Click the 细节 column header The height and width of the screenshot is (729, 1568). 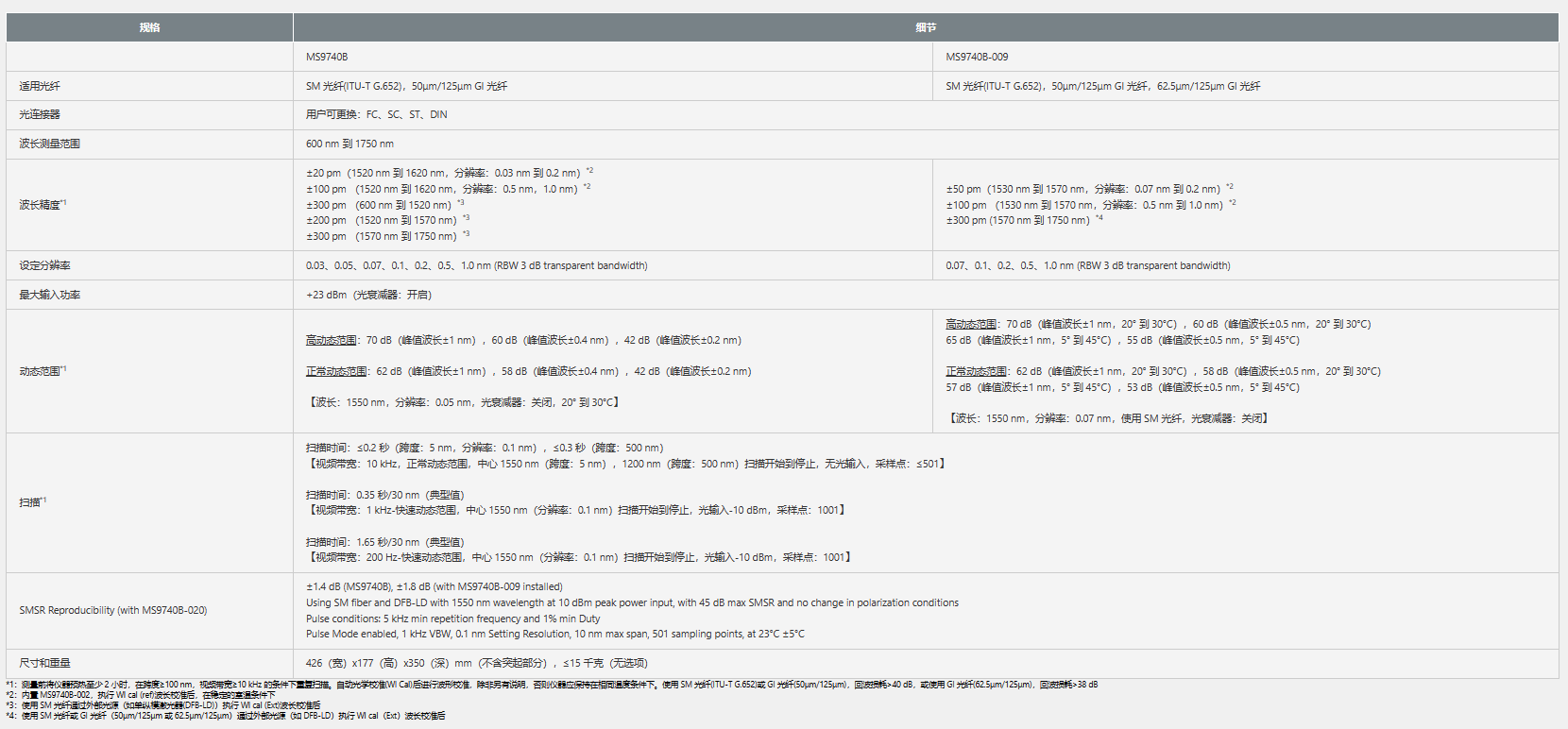pos(925,27)
